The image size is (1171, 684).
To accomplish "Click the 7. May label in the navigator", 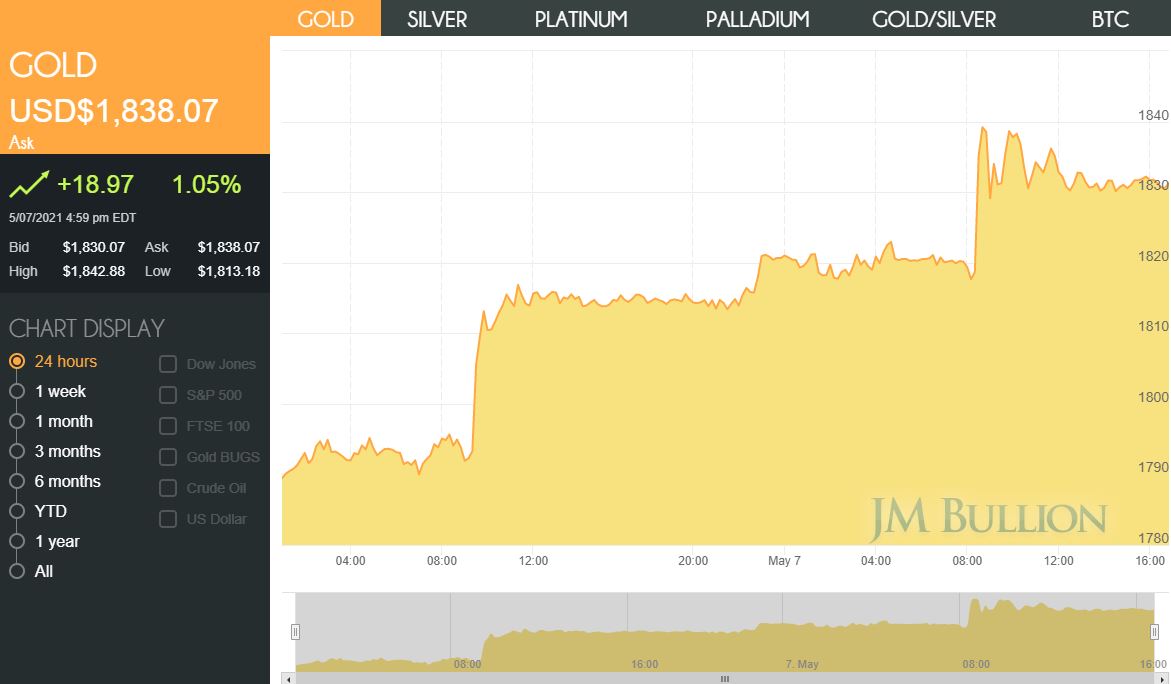I will coord(802,664).
